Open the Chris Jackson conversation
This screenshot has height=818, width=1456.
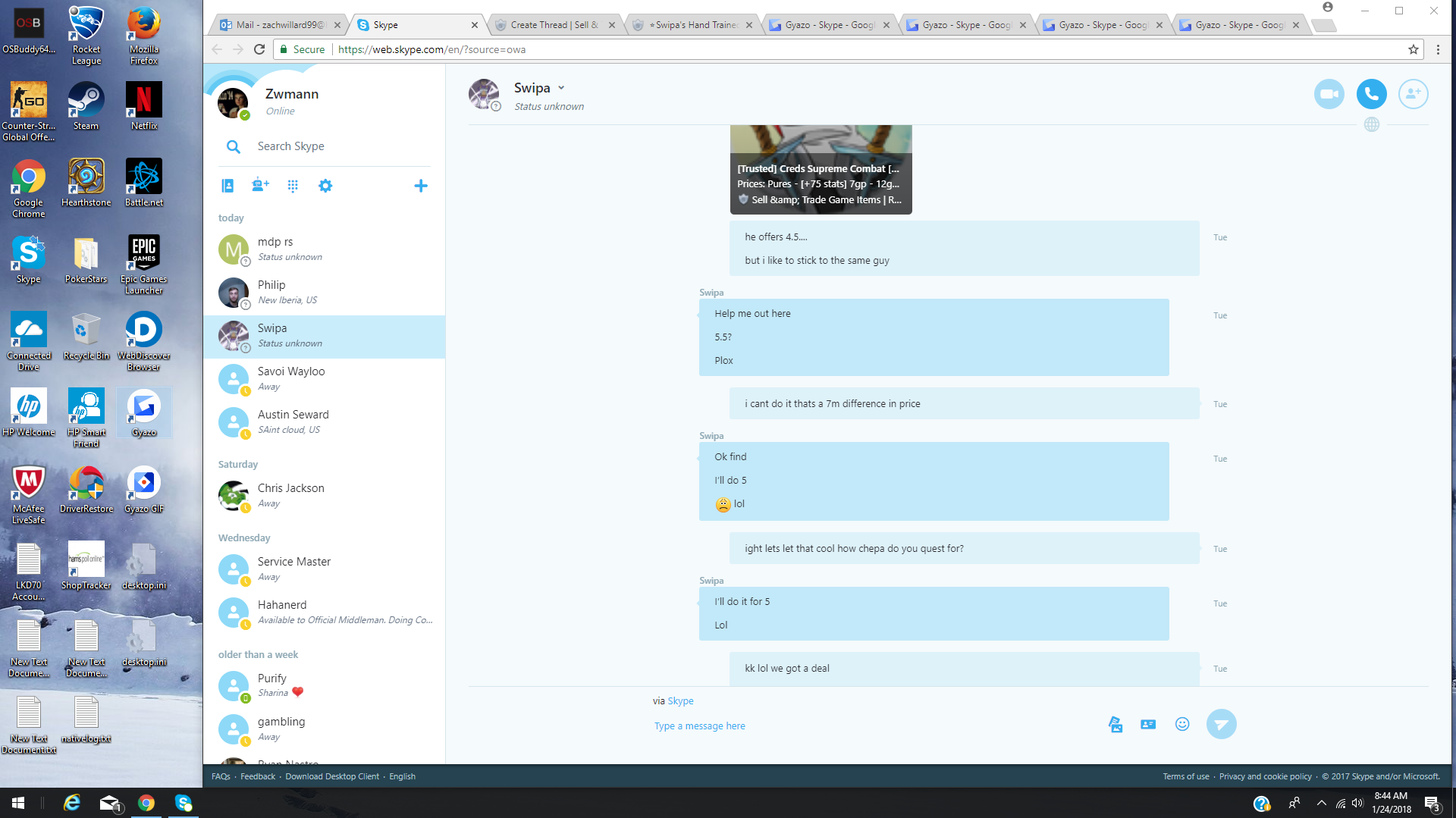click(x=325, y=496)
